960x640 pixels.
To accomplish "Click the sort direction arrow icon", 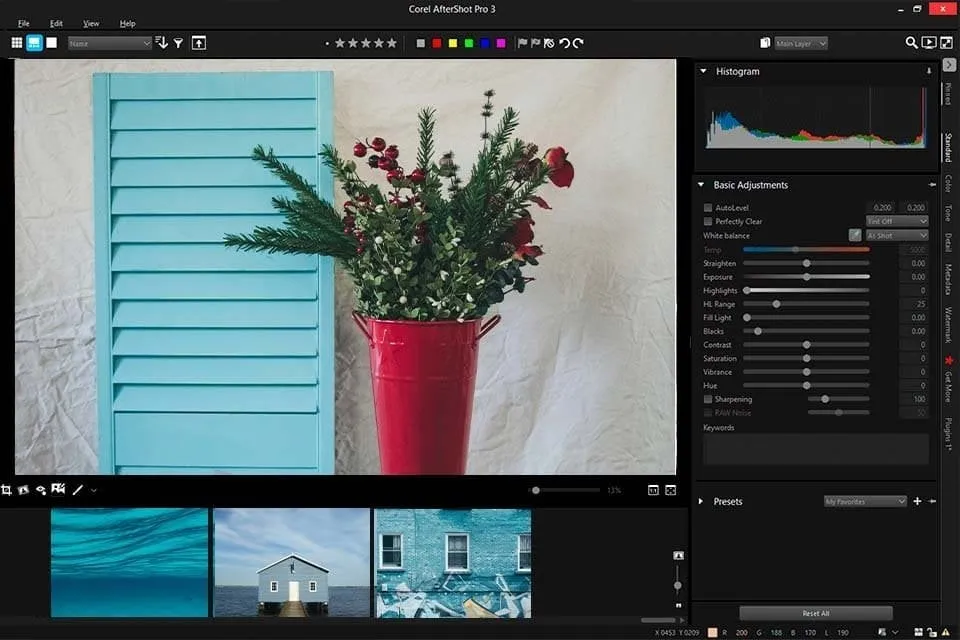I will [161, 43].
